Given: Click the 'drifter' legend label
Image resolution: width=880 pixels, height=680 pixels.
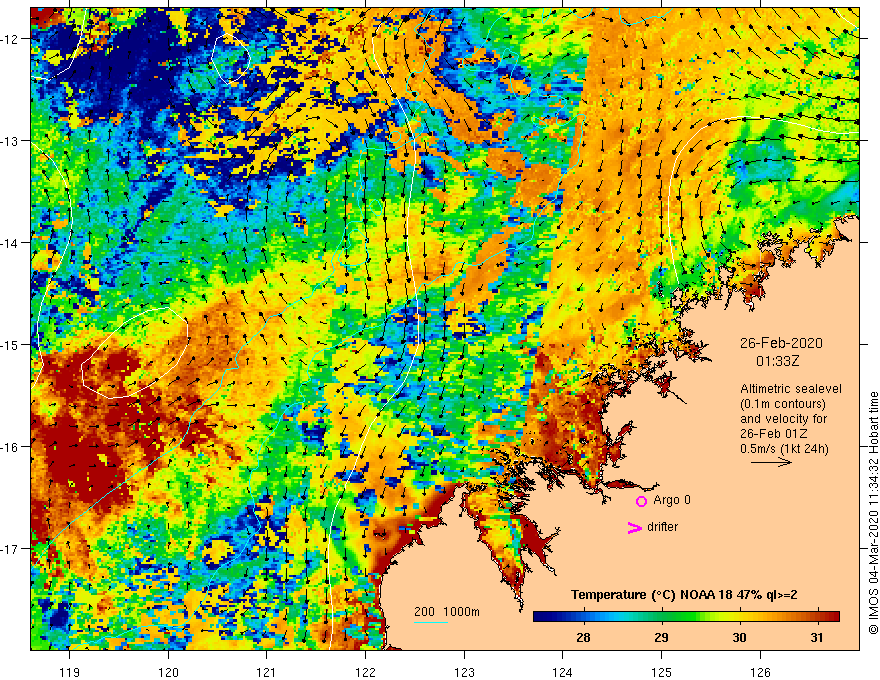Looking at the screenshot, I should [662, 527].
